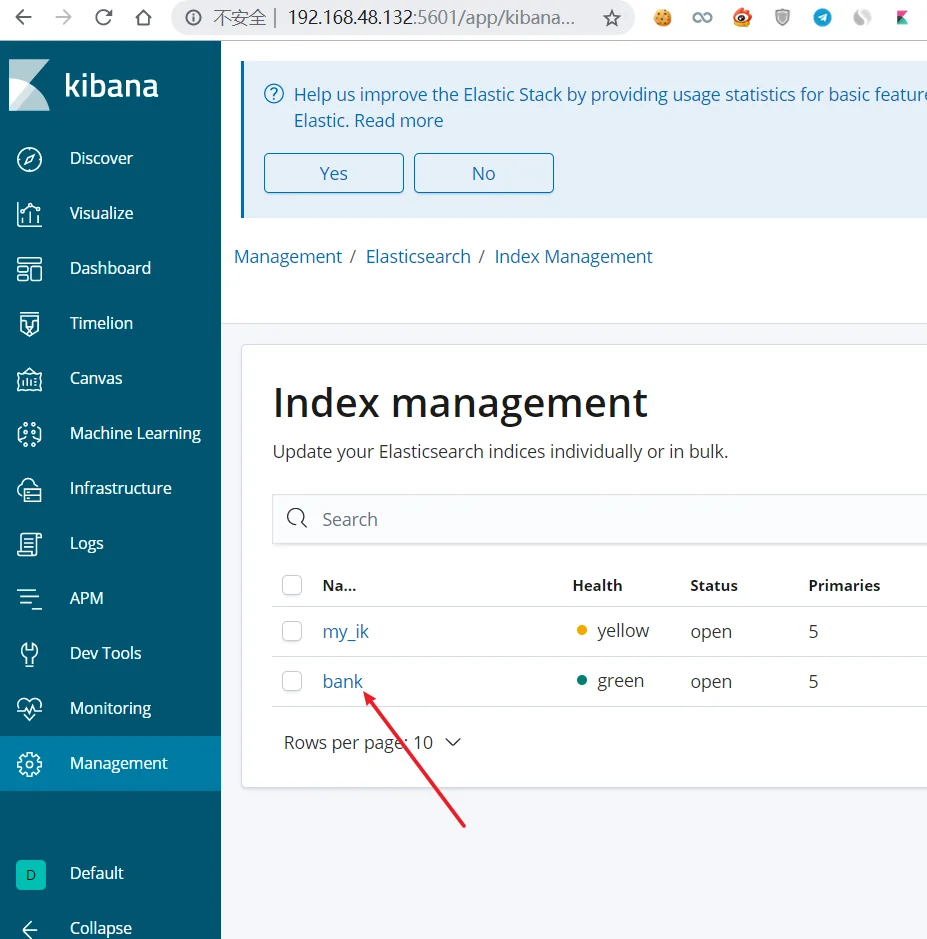Click the cookie extension icon
The width and height of the screenshot is (927, 939).
coord(662,18)
